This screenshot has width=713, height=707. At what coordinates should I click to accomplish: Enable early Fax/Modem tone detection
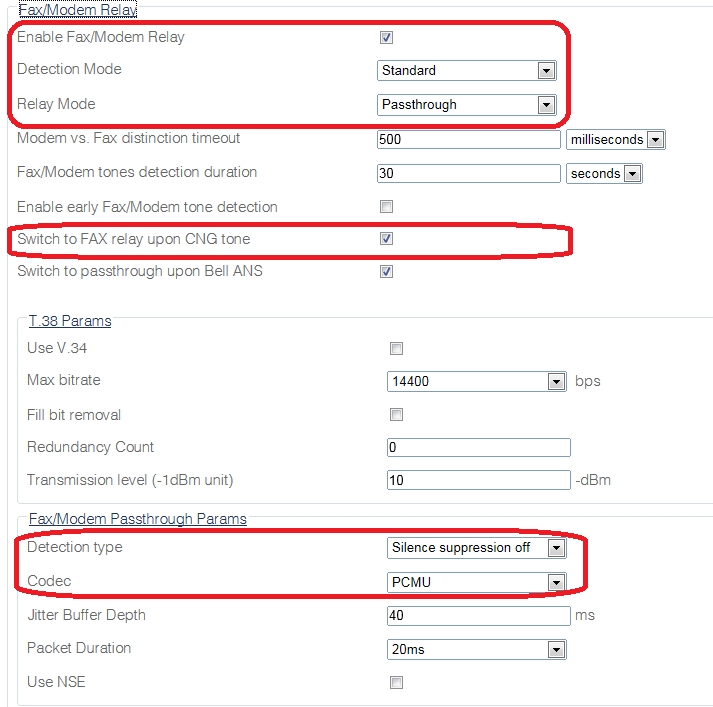[x=386, y=207]
